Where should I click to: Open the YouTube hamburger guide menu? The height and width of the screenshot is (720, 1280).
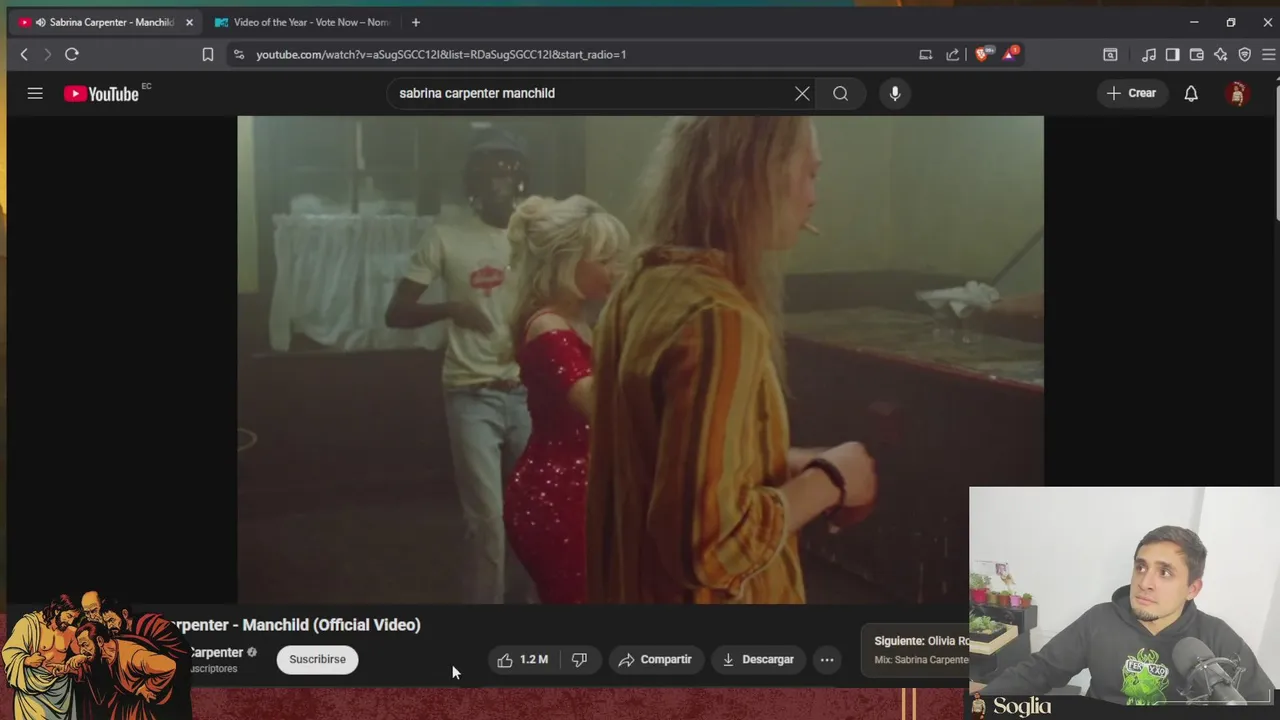point(35,93)
